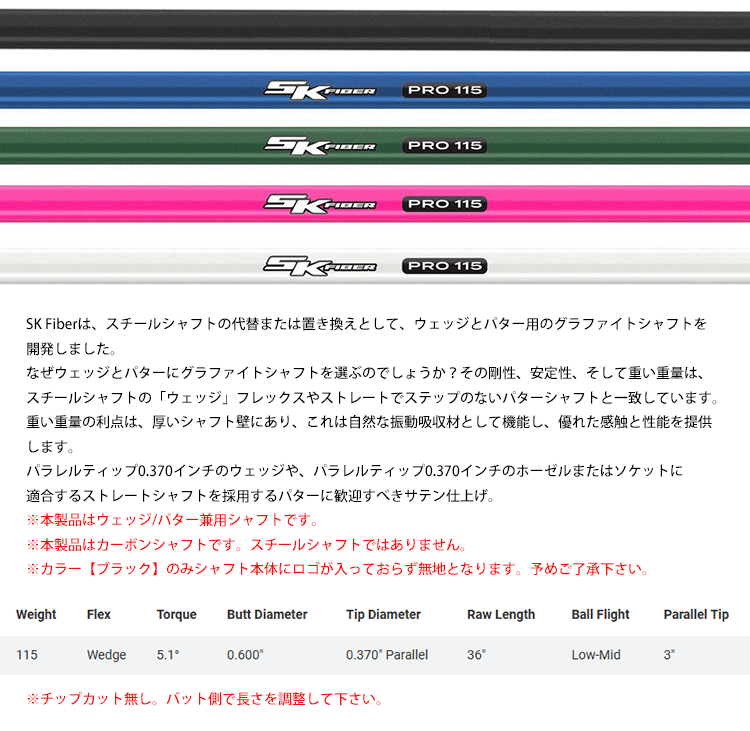Click the line starting なぜウェッジとパターに

click(366, 373)
